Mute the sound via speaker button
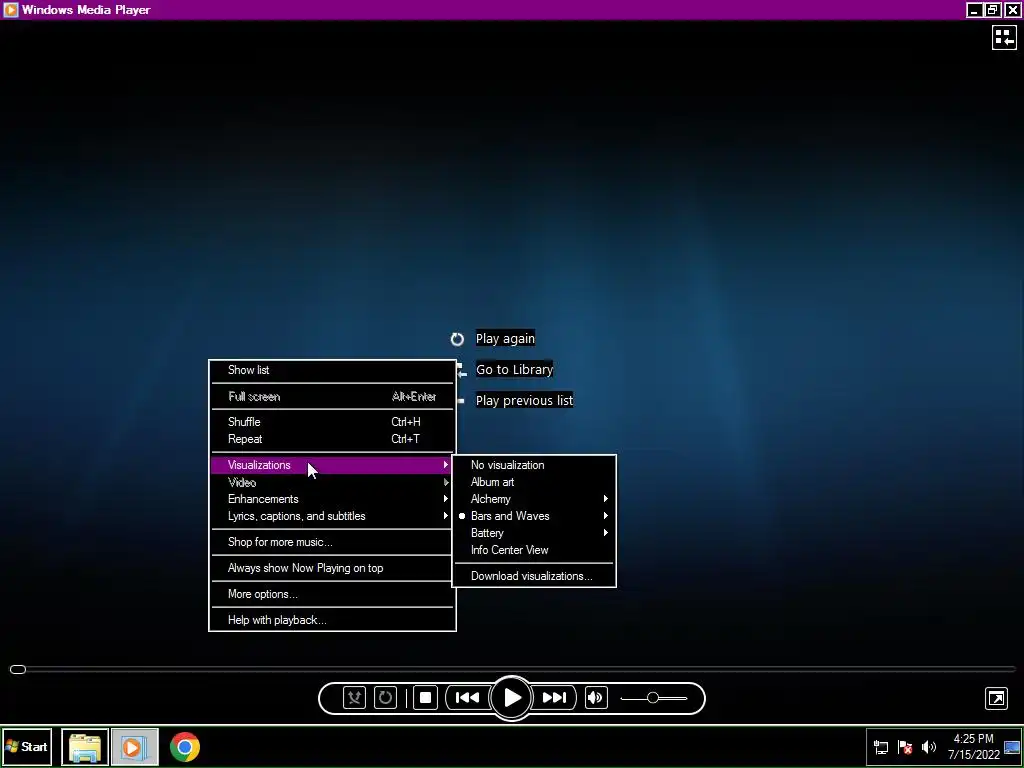The image size is (1024, 768). [x=596, y=697]
